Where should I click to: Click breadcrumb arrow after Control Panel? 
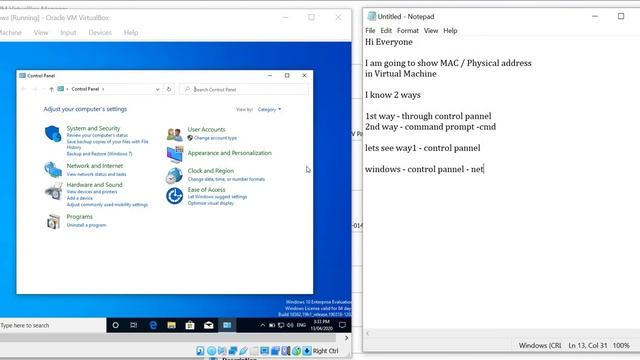[x=103, y=89]
